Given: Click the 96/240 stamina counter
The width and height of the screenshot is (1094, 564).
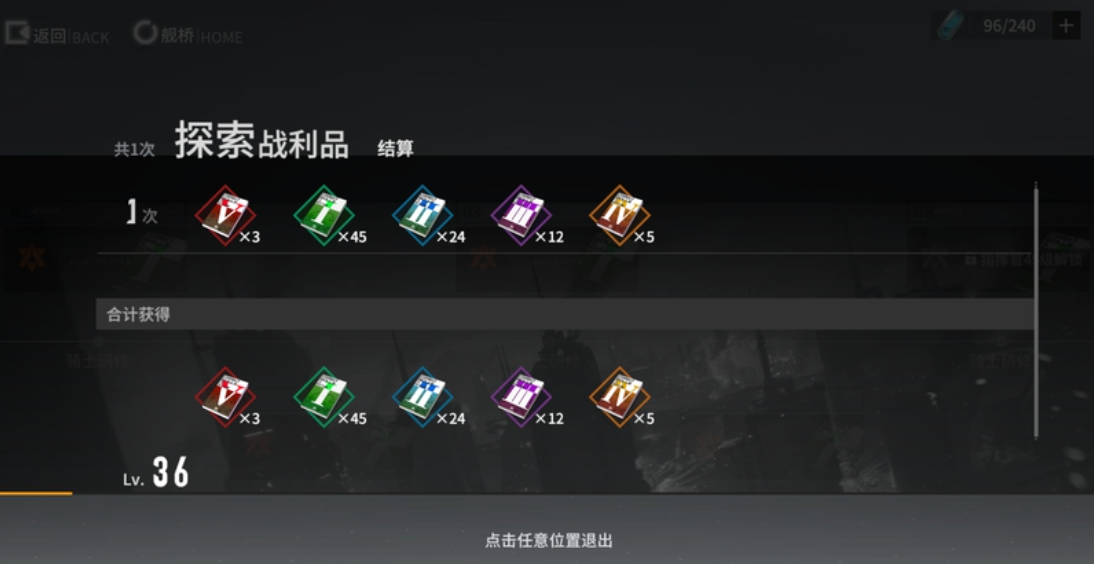Looking at the screenshot, I should tap(1009, 27).
